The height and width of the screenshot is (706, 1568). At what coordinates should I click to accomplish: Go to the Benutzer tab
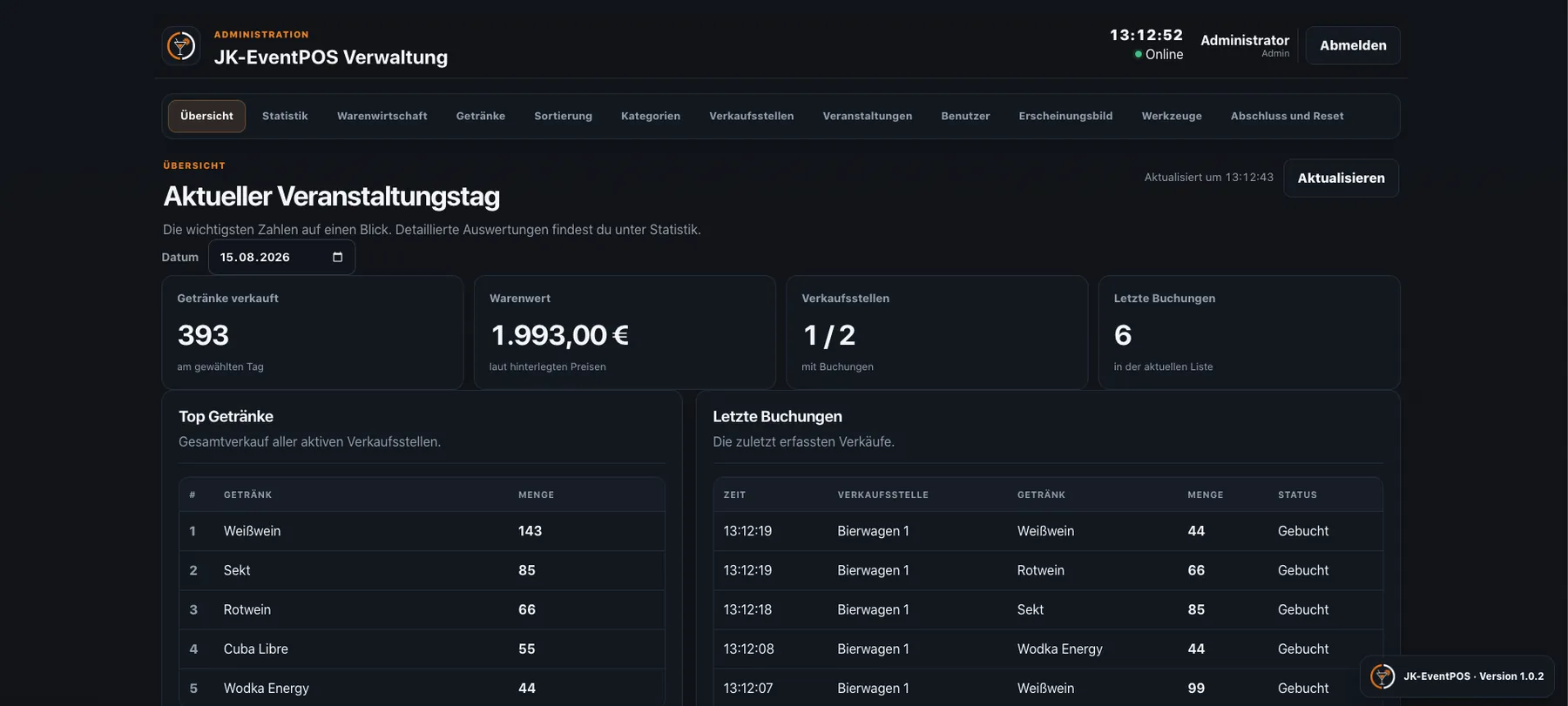(x=965, y=116)
